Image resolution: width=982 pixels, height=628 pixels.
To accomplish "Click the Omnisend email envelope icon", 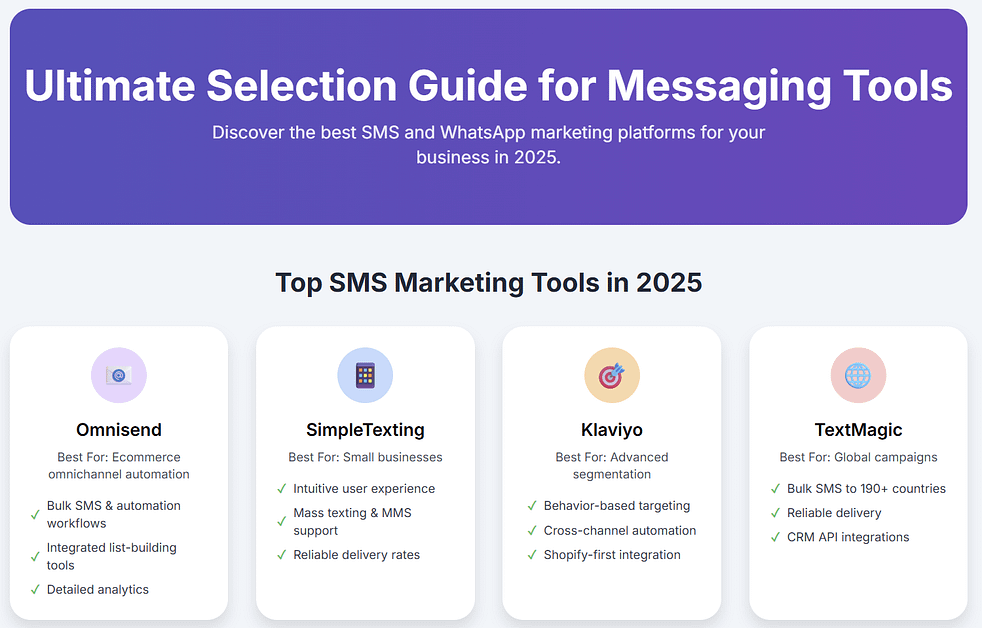I will [x=118, y=375].
